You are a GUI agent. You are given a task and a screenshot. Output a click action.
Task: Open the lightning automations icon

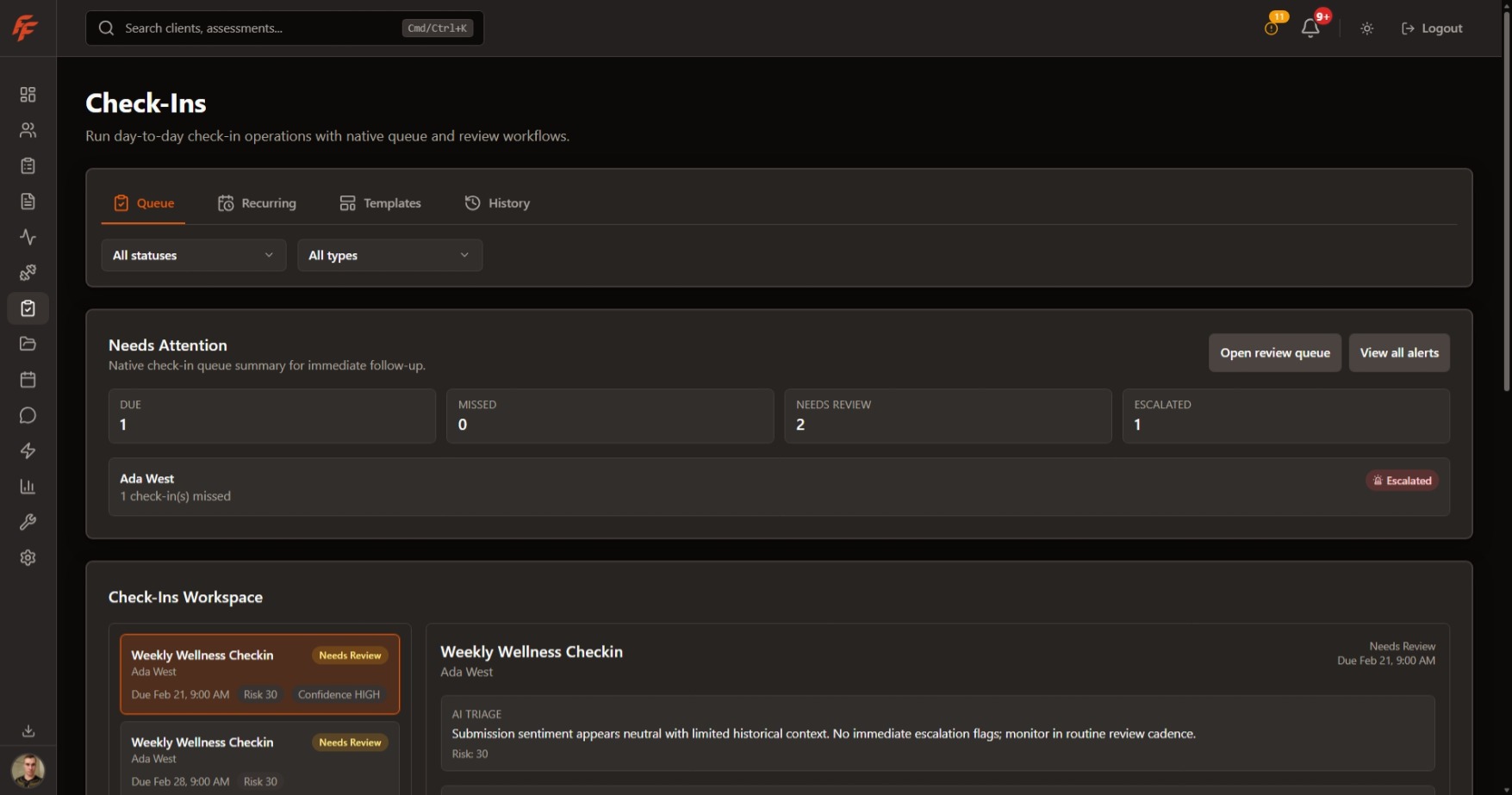28,450
